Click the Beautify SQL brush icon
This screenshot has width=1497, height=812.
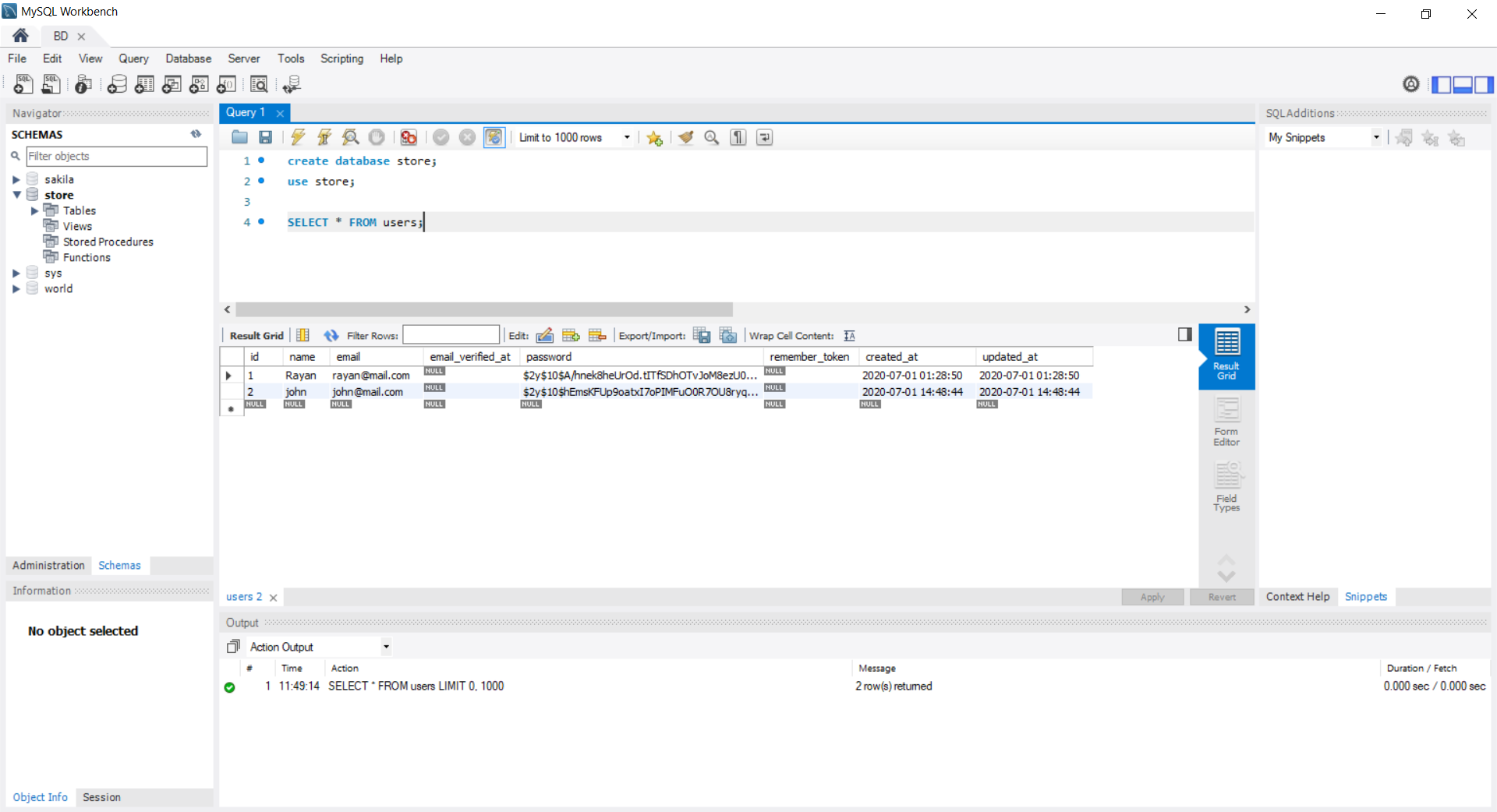click(x=685, y=137)
